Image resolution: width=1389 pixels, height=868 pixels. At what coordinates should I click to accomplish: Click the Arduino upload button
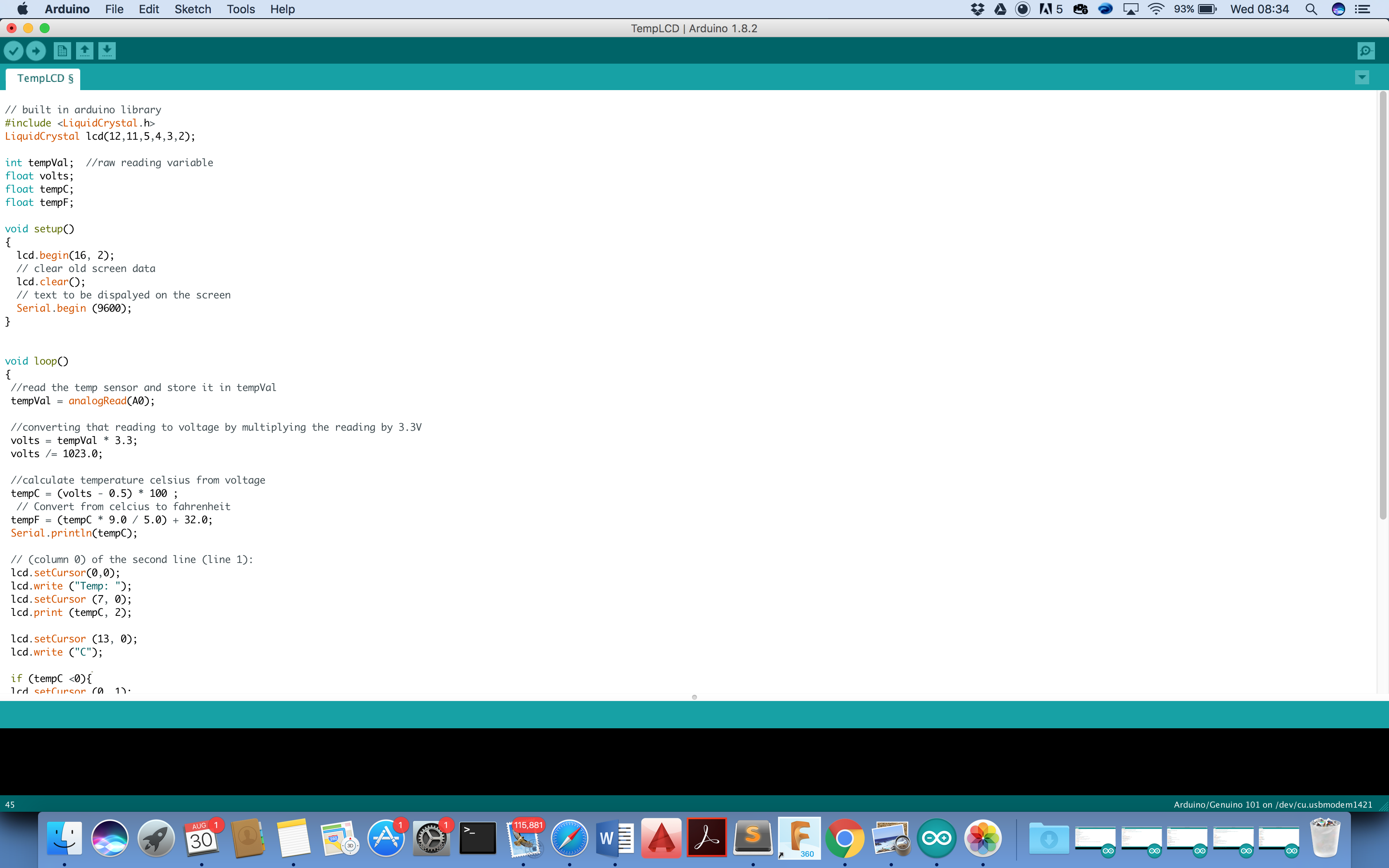pyautogui.click(x=35, y=50)
